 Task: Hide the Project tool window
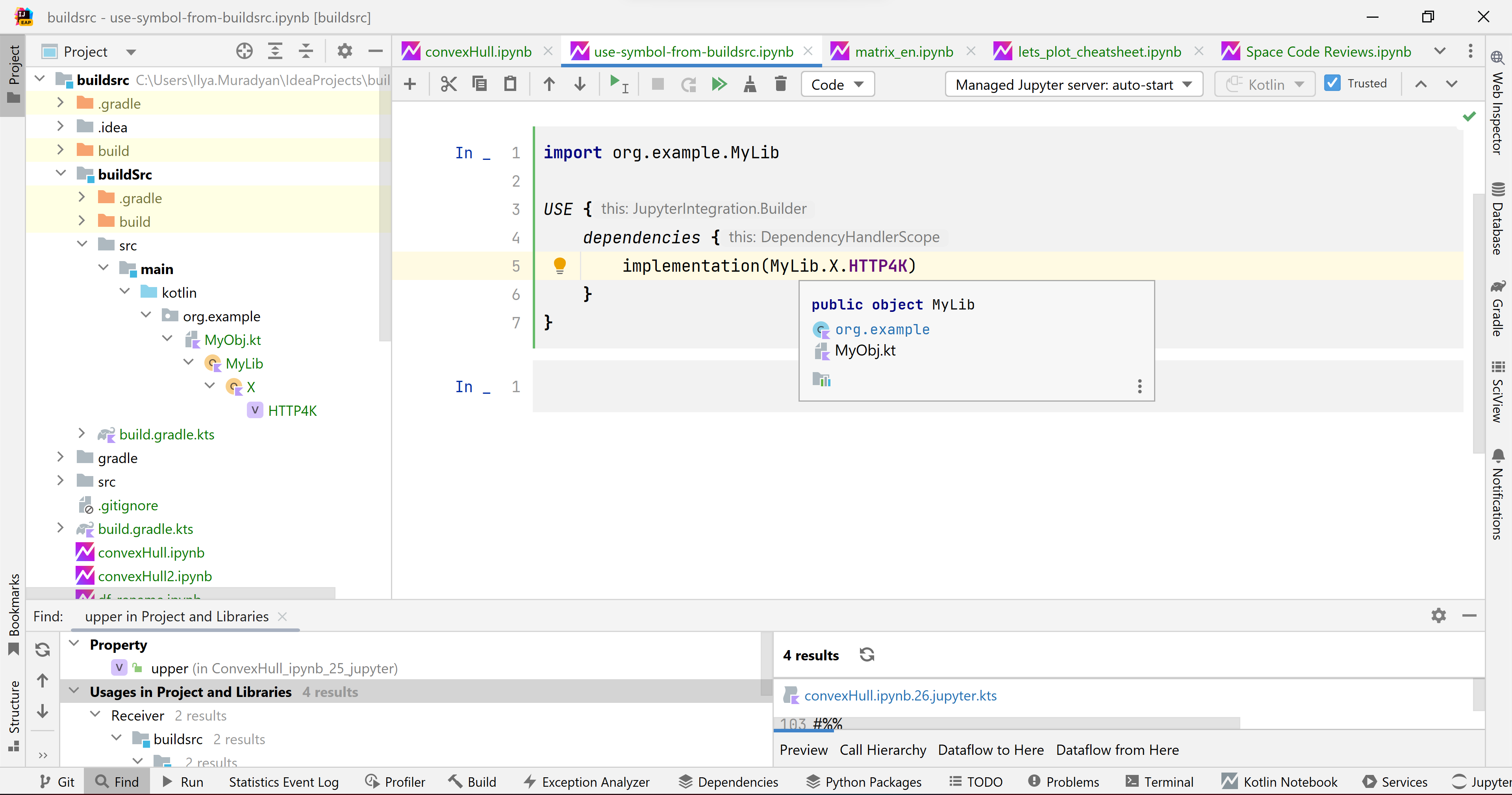375,52
